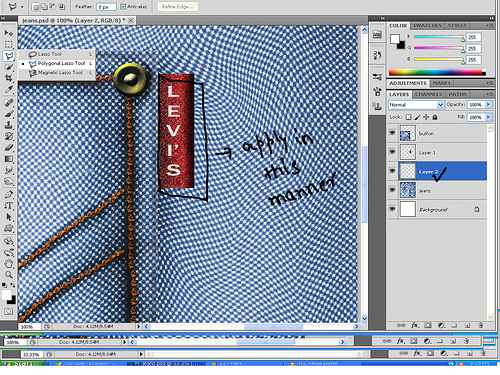Open the Layers panel options menu

click(489, 94)
